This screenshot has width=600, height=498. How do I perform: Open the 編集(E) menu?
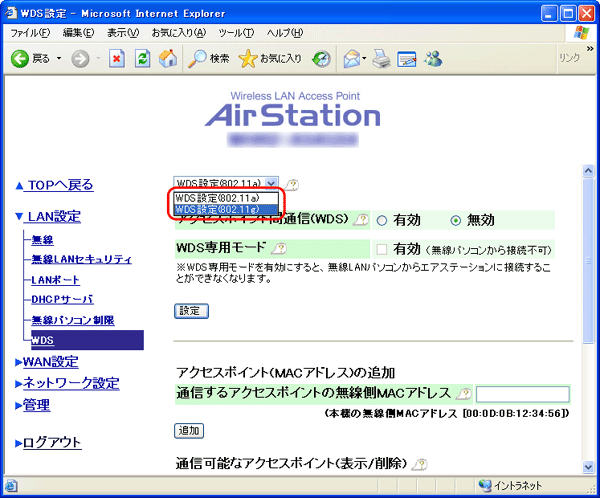pos(78,33)
